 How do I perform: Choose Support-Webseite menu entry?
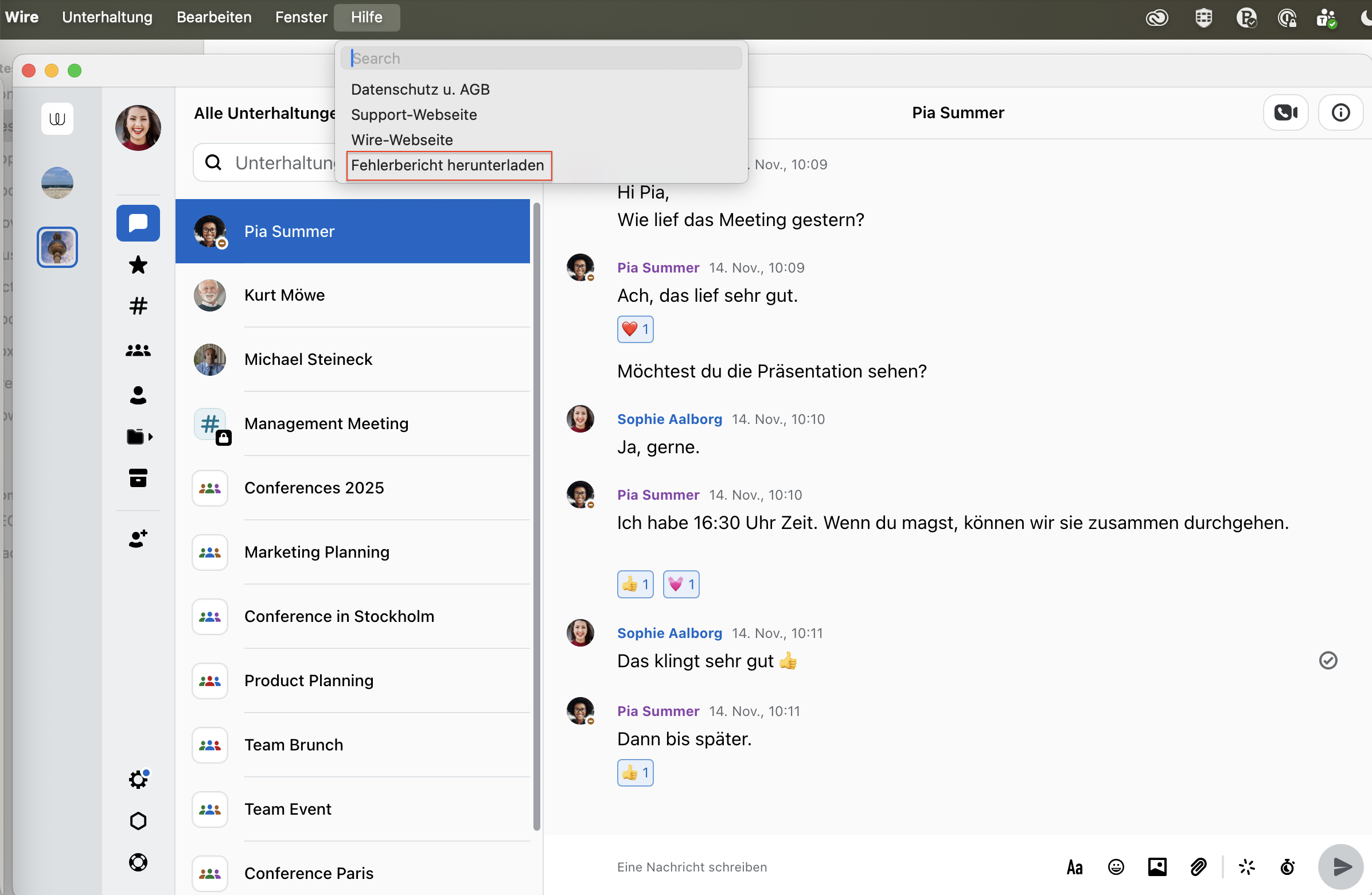click(x=414, y=115)
